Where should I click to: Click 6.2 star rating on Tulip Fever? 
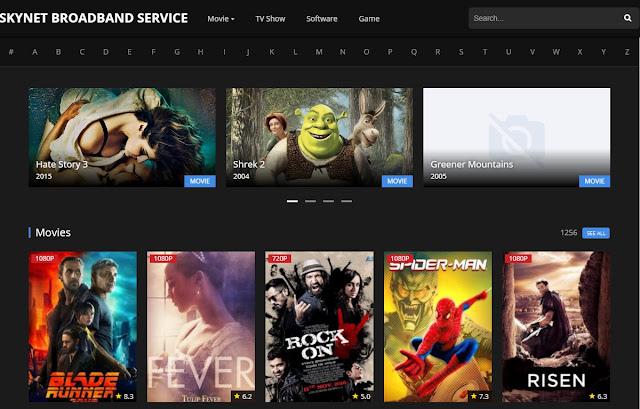(x=243, y=396)
